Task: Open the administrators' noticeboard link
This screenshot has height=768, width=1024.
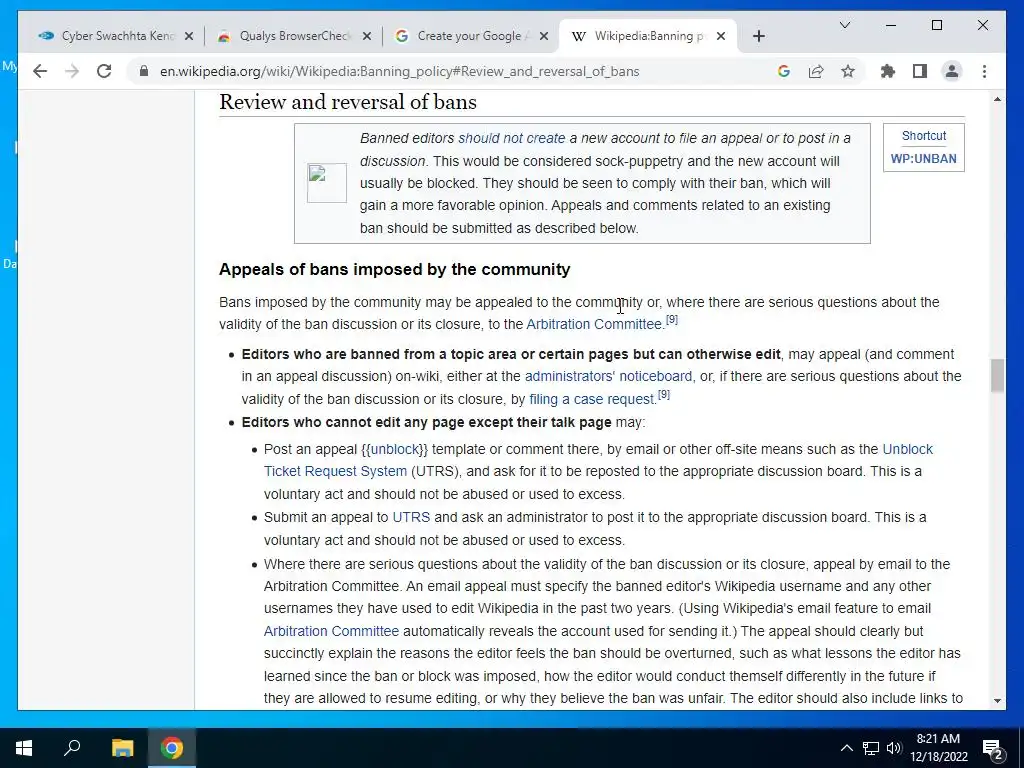Action: tap(608, 376)
